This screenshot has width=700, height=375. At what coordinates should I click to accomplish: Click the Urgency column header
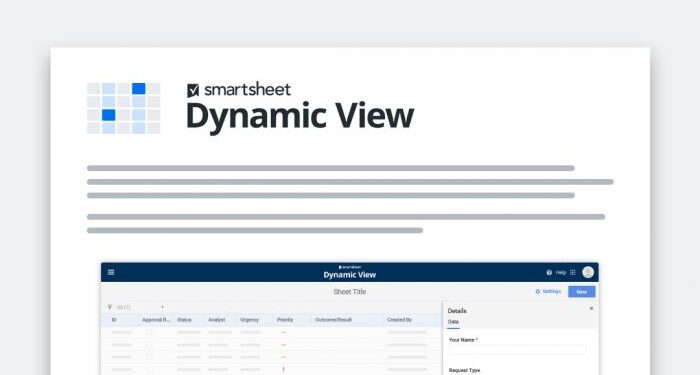tap(249, 320)
